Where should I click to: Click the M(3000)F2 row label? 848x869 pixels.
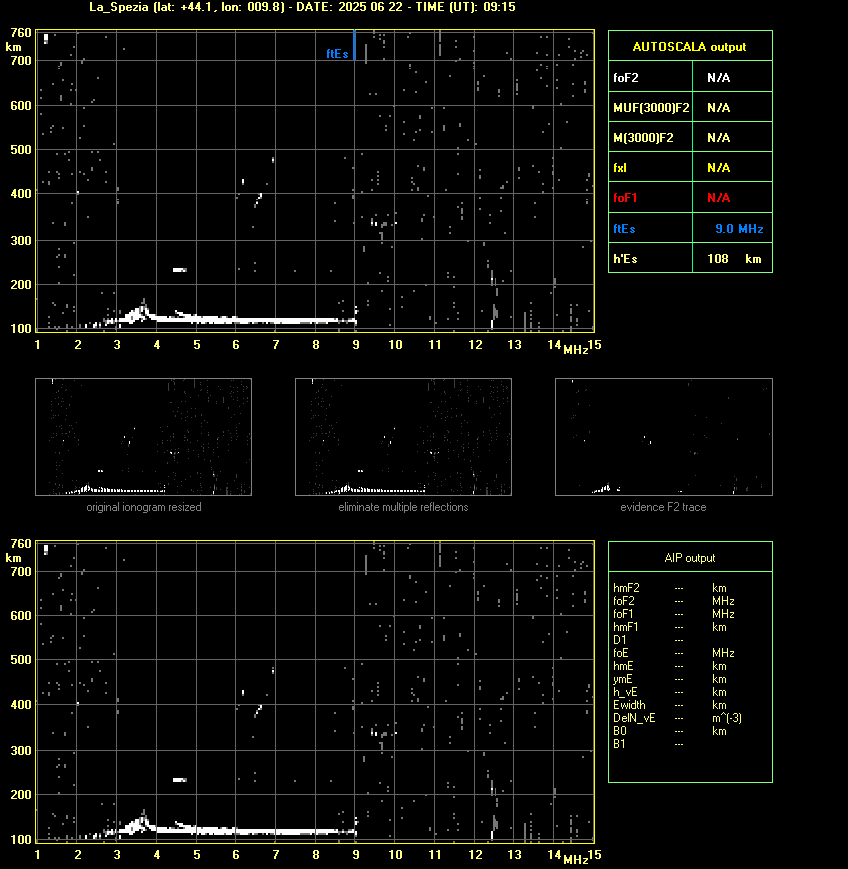coord(643,137)
